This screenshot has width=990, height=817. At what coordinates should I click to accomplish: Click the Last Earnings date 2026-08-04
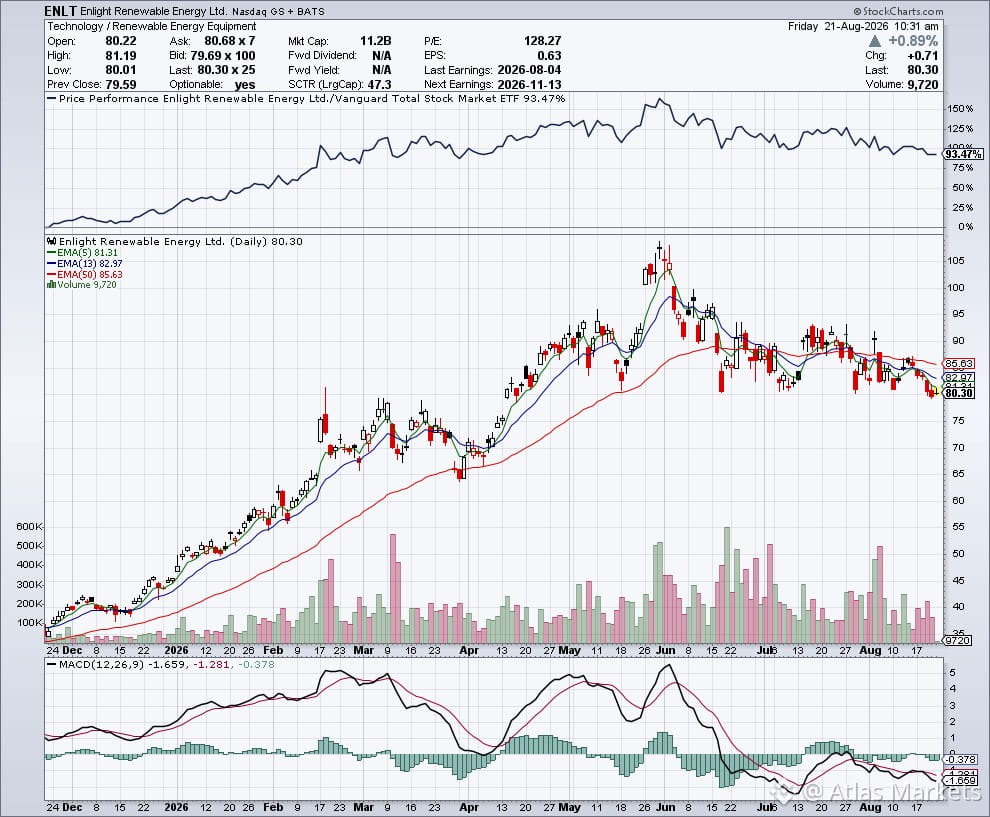click(529, 70)
